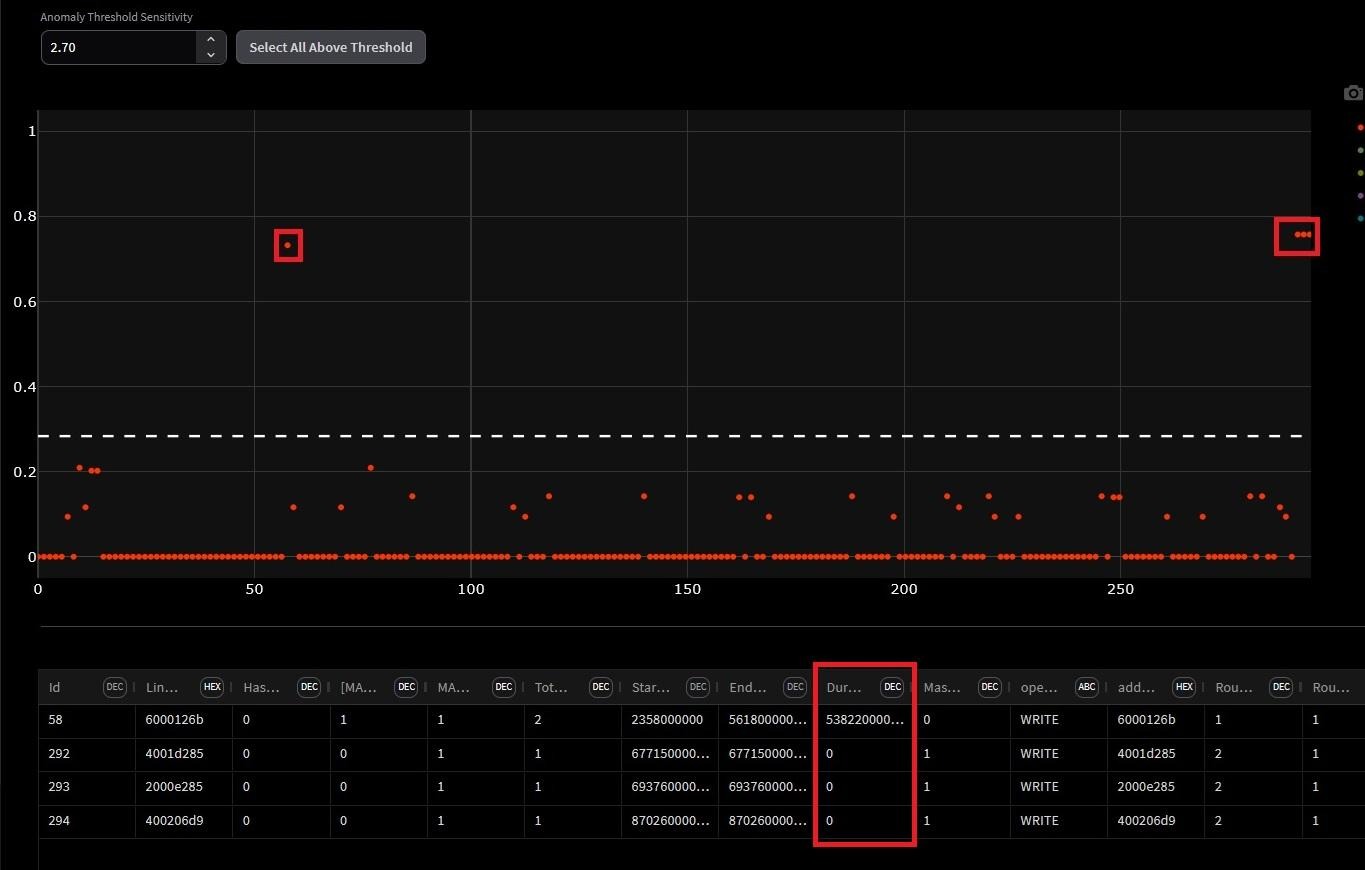Click HEX format badge in Lin... column

point(212,687)
